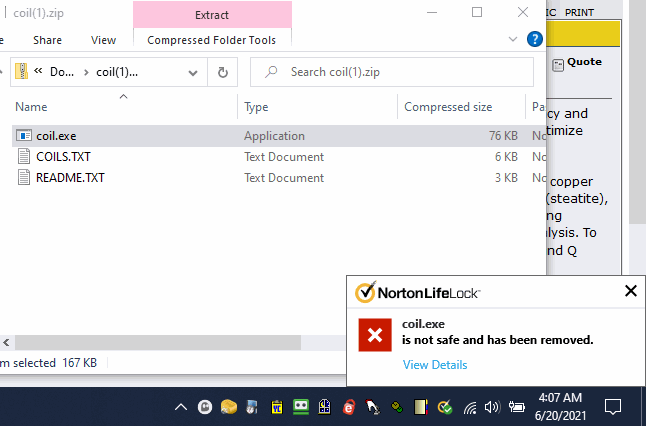Select the COILS.TXT document icon
The width and height of the screenshot is (646, 426).
[x=24, y=157]
